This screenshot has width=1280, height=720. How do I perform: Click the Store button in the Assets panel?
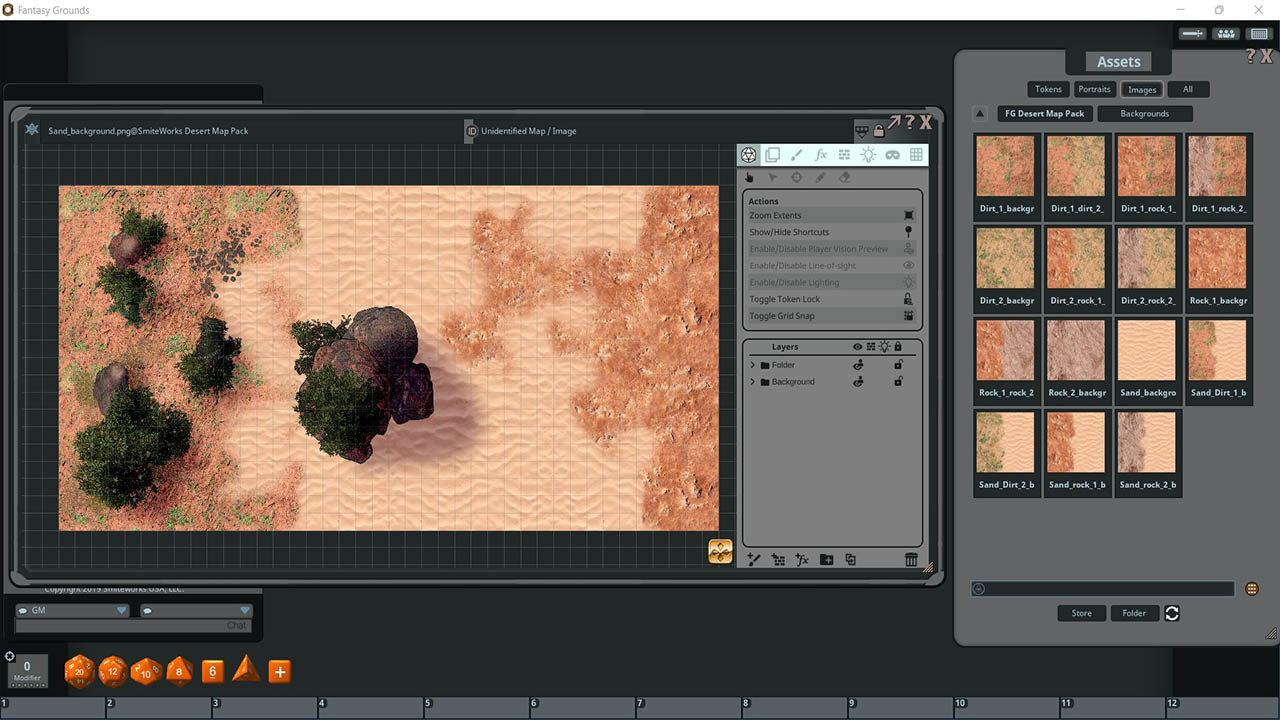pyautogui.click(x=1081, y=612)
